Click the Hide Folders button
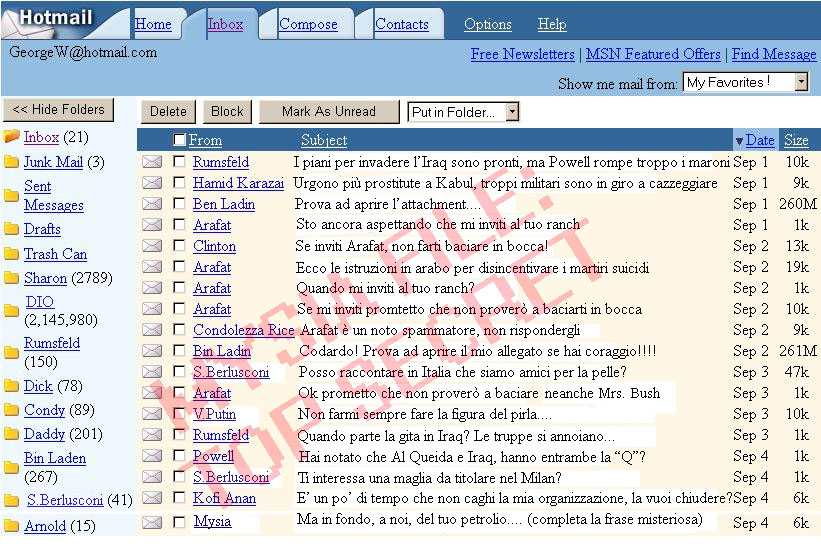 [x=58, y=109]
